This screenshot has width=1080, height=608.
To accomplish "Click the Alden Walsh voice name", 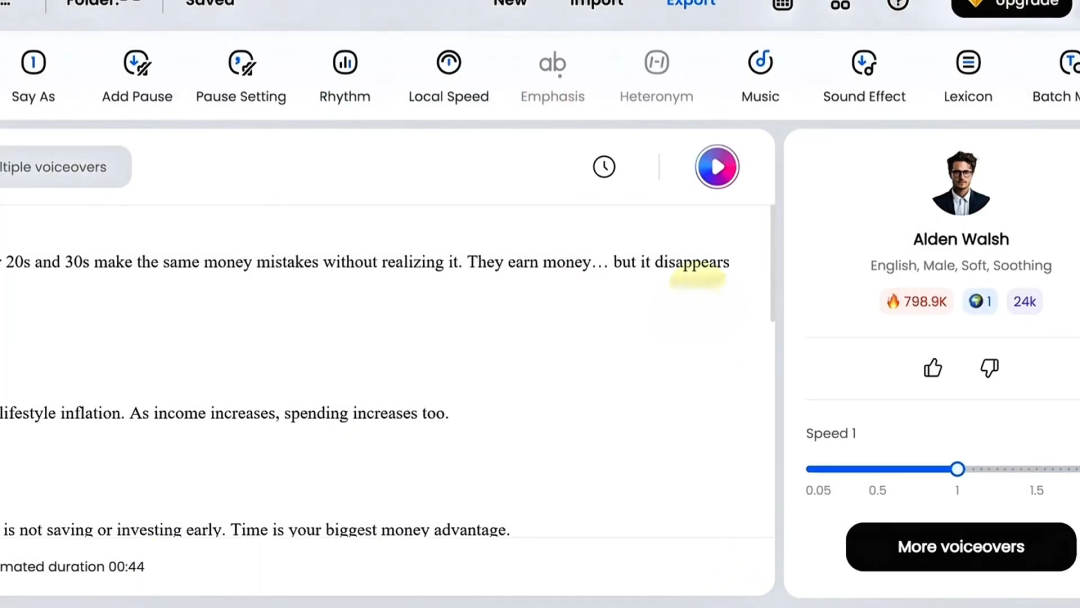I will (961, 239).
